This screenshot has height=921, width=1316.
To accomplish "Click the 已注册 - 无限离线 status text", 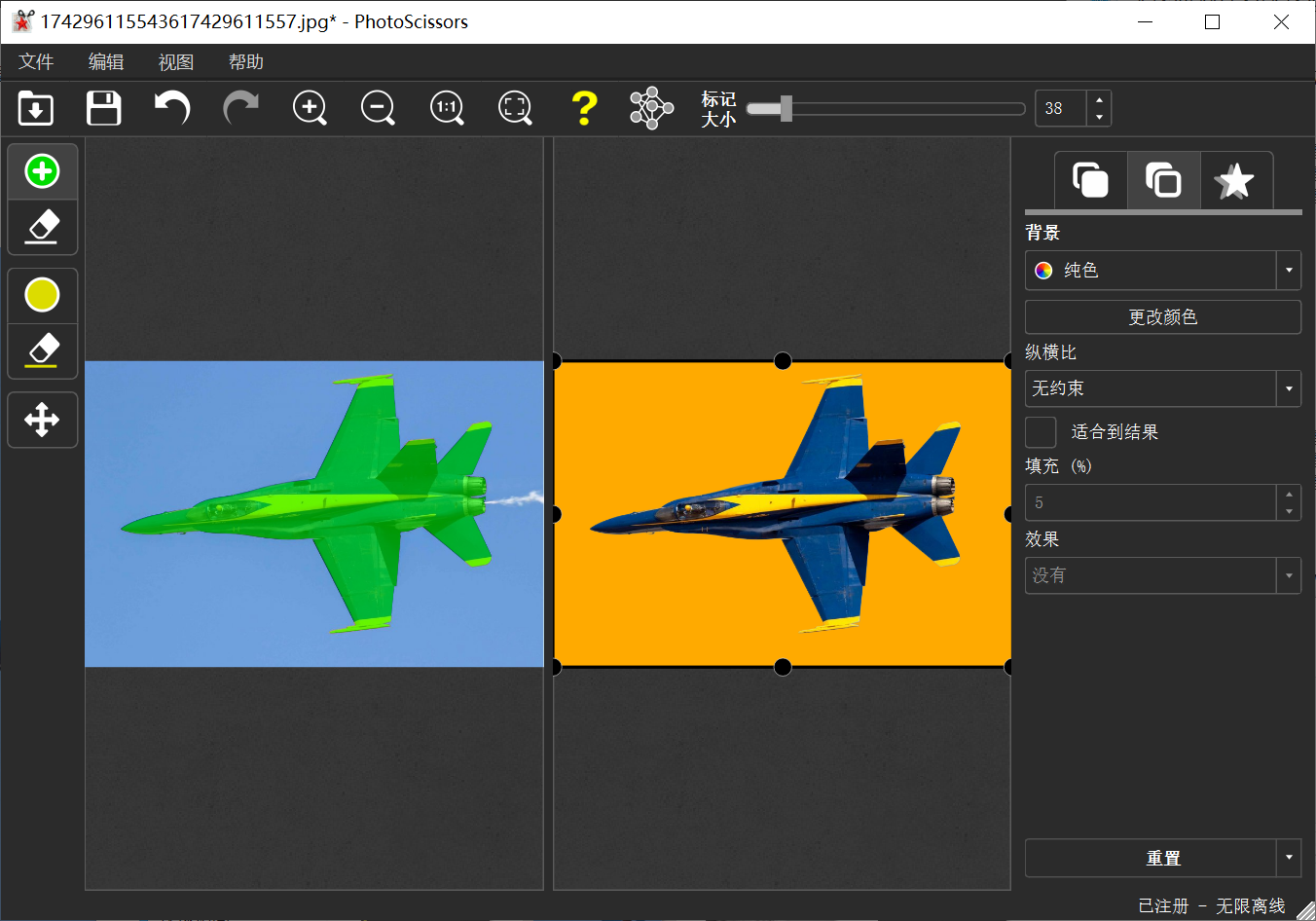I will [x=1212, y=905].
